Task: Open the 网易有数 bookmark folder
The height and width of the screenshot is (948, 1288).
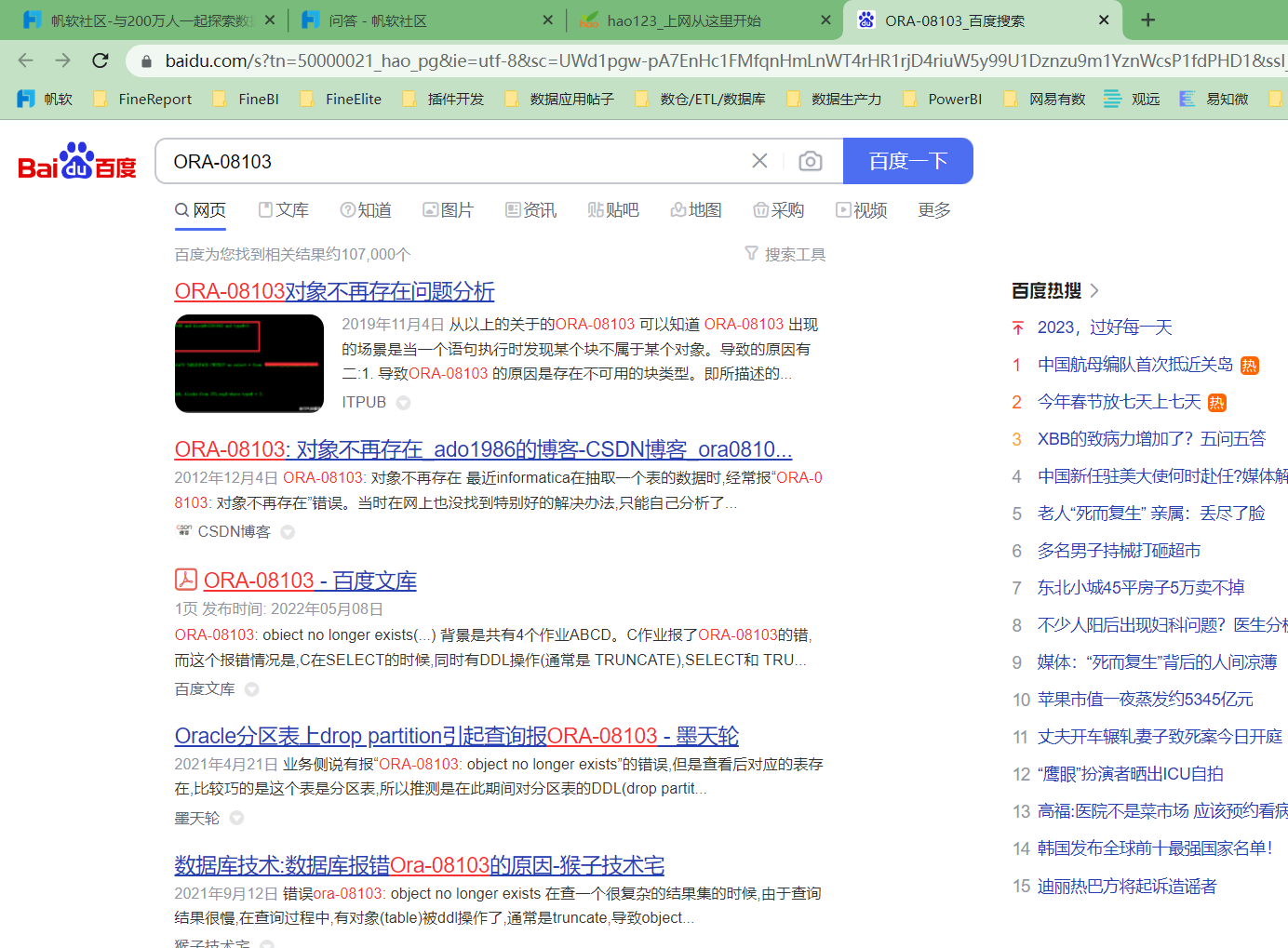Action: coord(1044,99)
